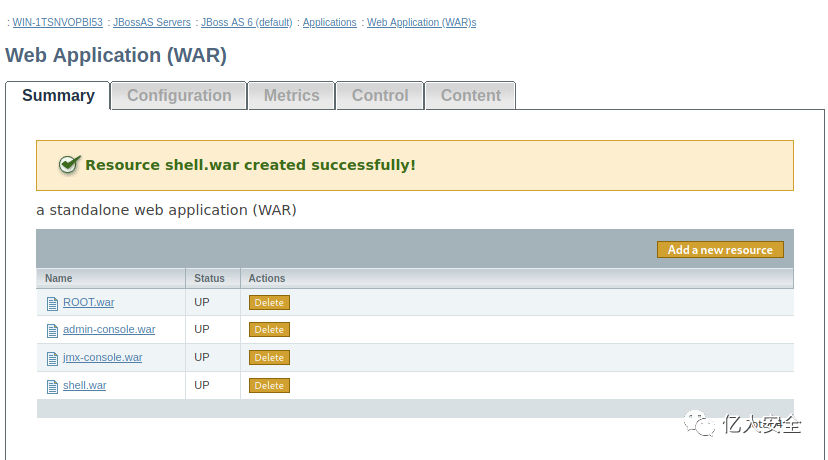Open the Metrics tab
Viewport: 828px width, 460px height.
pyautogui.click(x=291, y=96)
